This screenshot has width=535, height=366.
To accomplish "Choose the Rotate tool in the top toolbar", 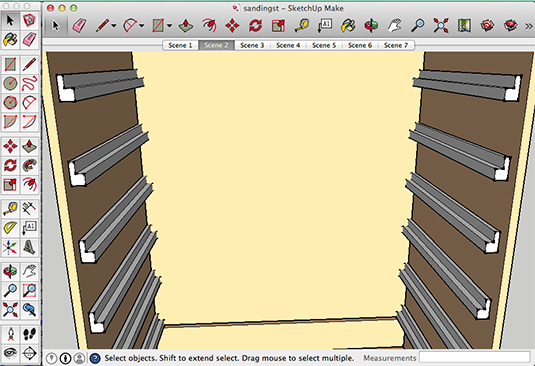I will tap(256, 26).
